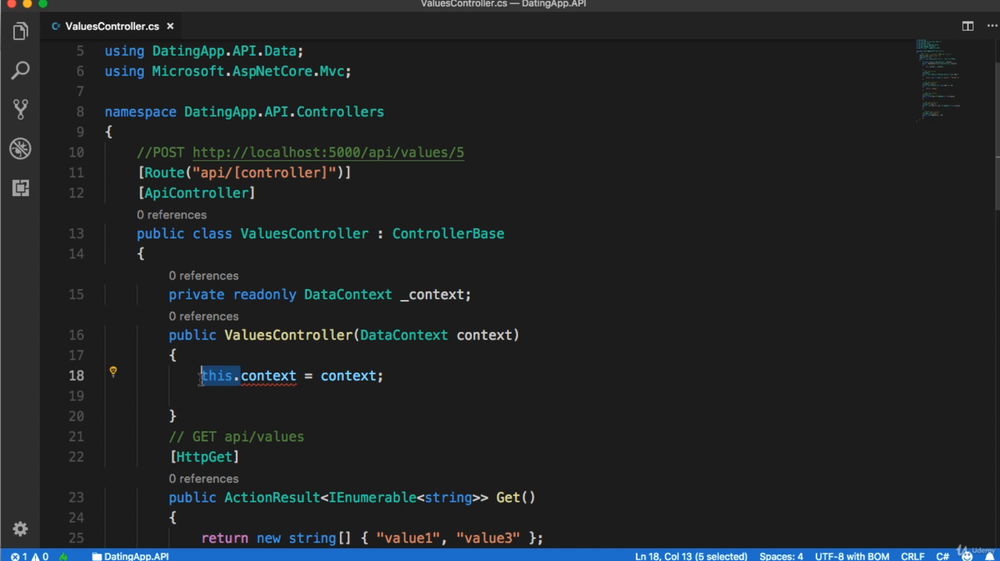Click the underlined 'context' error on line 18
The height and width of the screenshot is (561, 1000).
(x=268, y=376)
